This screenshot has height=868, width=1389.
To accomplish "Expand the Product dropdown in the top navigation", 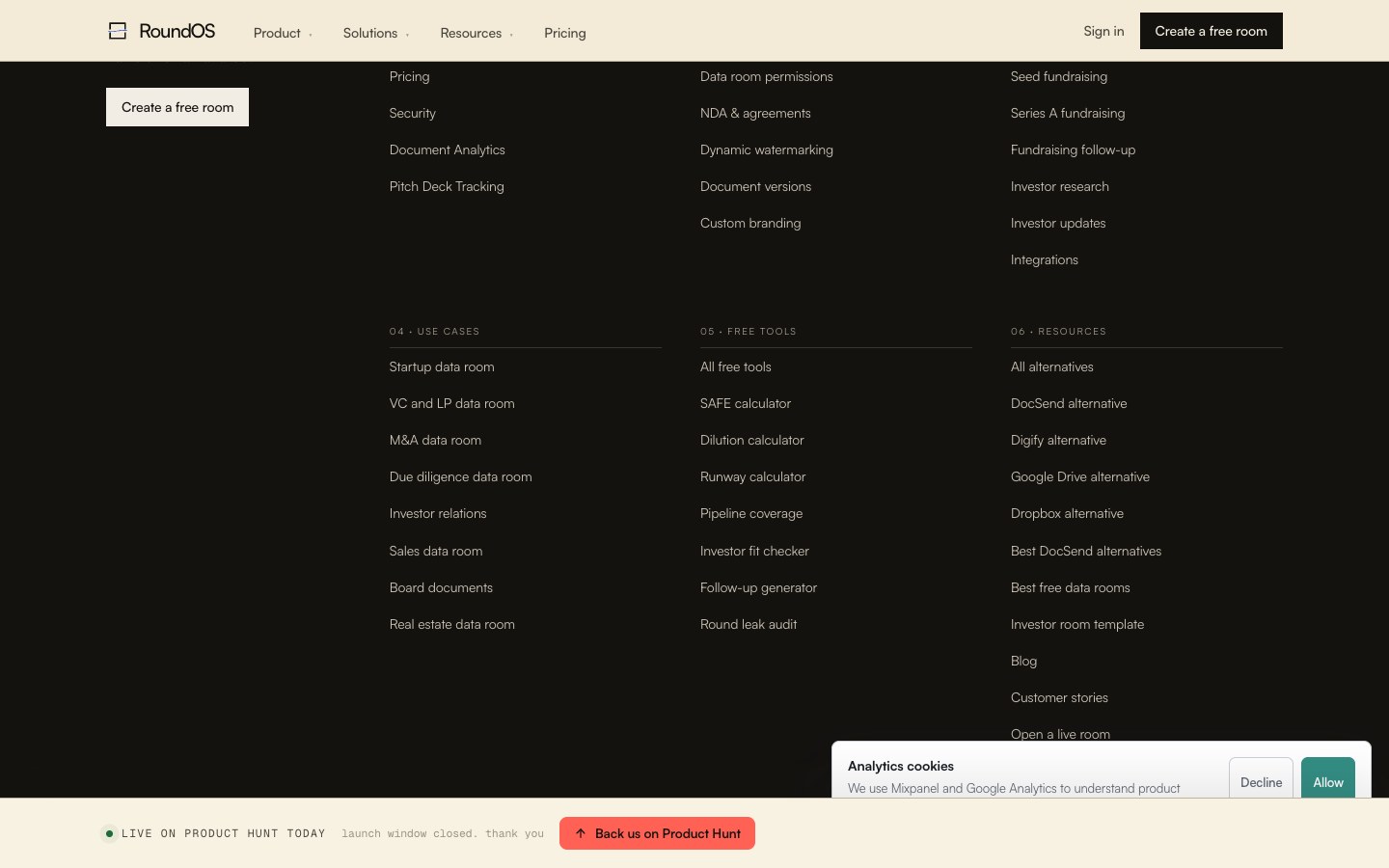I will point(283,33).
